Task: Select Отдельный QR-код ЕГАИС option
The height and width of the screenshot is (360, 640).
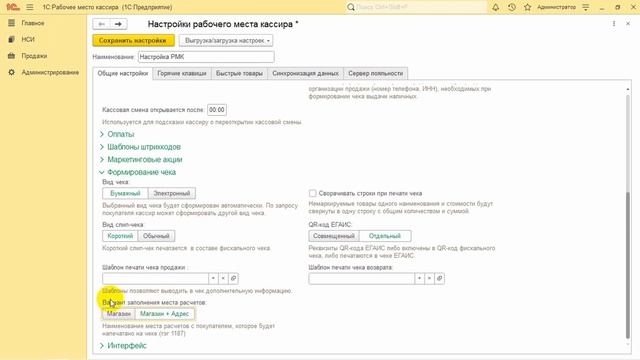Action: [385, 236]
